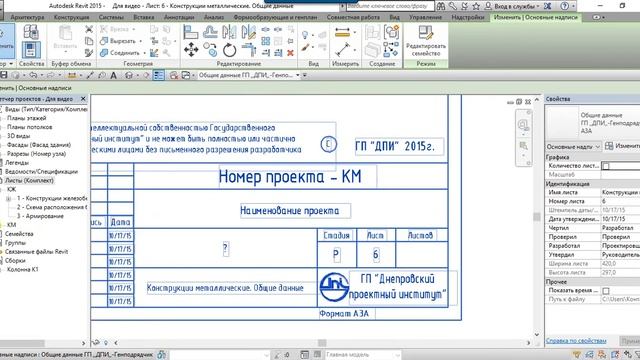Expand sheet 1 - Конструкции железоб node
This screenshot has height=360, width=640.
coord(9,198)
